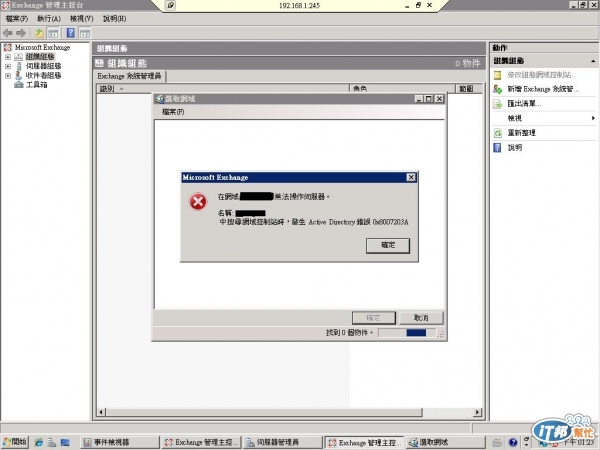Click the resize grip of 選取網域 dialog

441,334
